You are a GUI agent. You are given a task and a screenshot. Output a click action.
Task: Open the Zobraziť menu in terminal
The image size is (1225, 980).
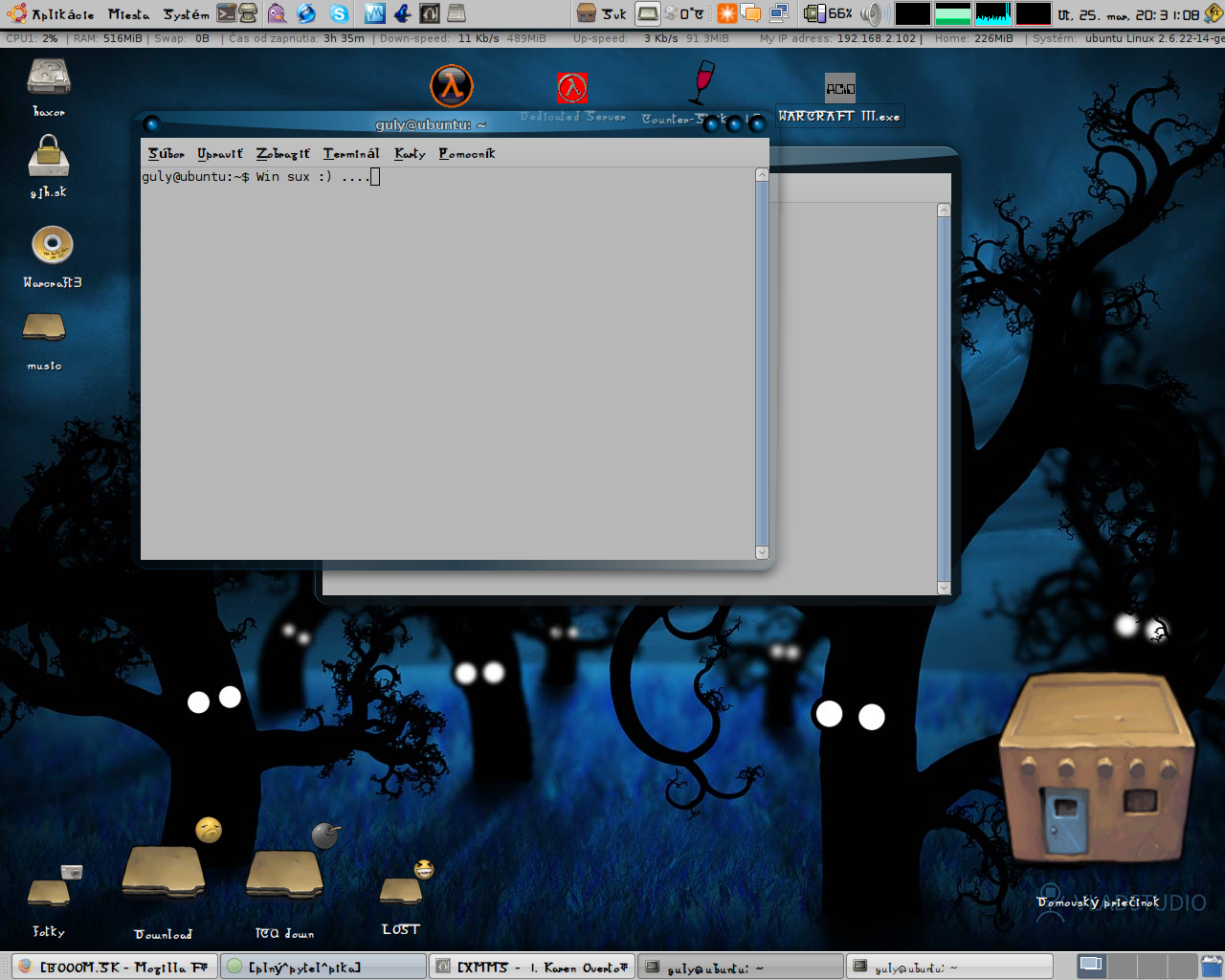[283, 153]
